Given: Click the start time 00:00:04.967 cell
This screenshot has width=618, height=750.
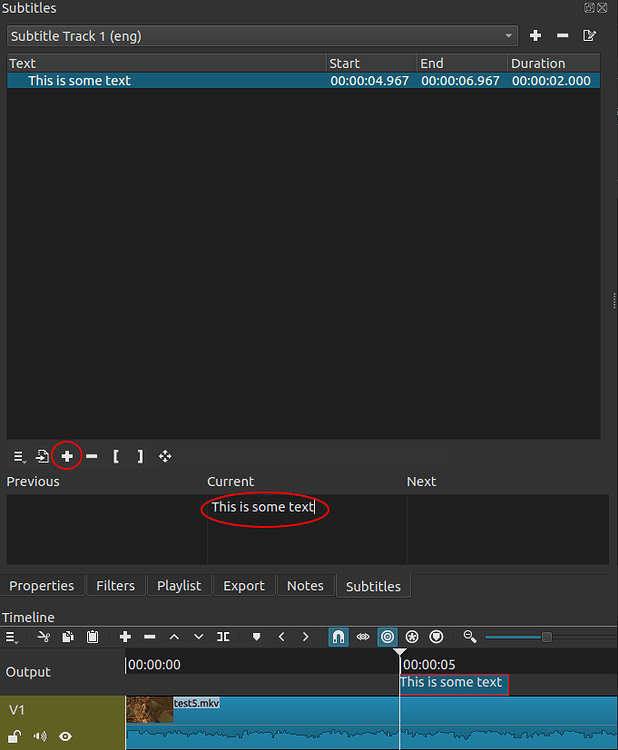Looking at the screenshot, I should 370,80.
